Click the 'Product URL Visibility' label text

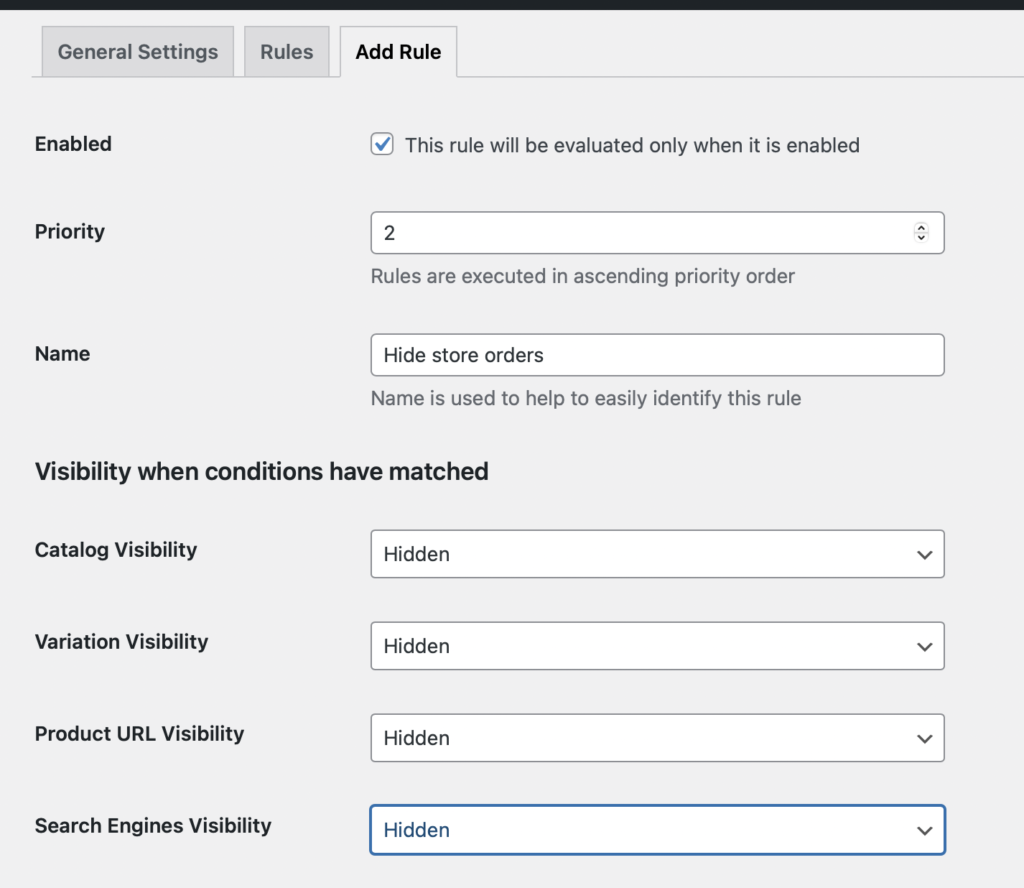(139, 734)
